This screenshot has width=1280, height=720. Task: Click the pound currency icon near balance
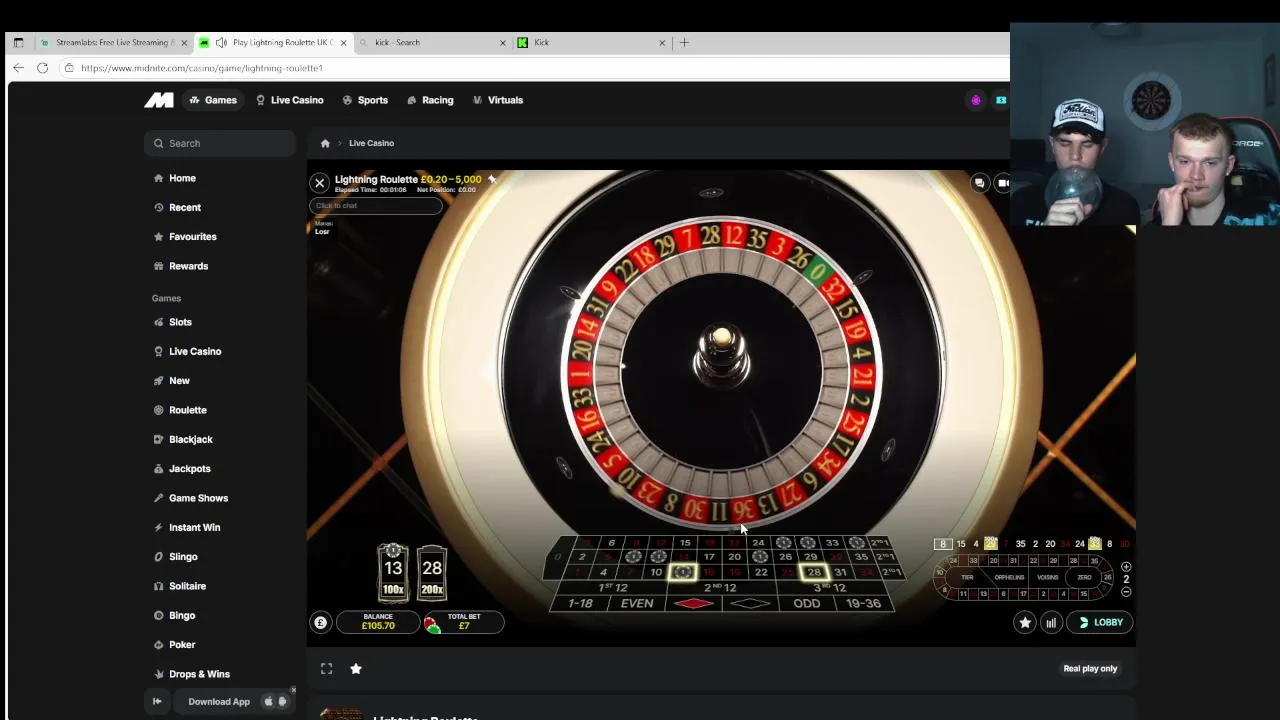click(x=320, y=622)
